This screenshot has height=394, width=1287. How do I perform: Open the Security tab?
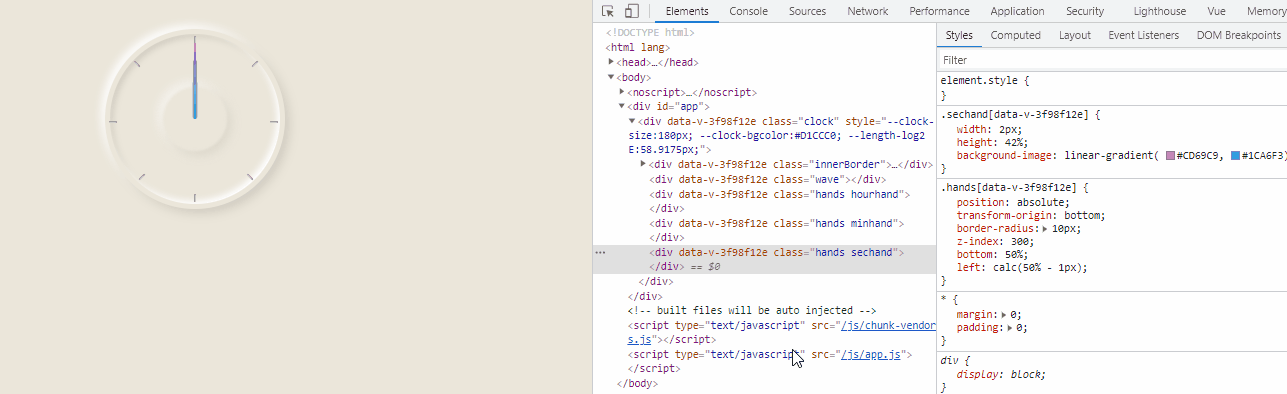[x=1085, y=11]
